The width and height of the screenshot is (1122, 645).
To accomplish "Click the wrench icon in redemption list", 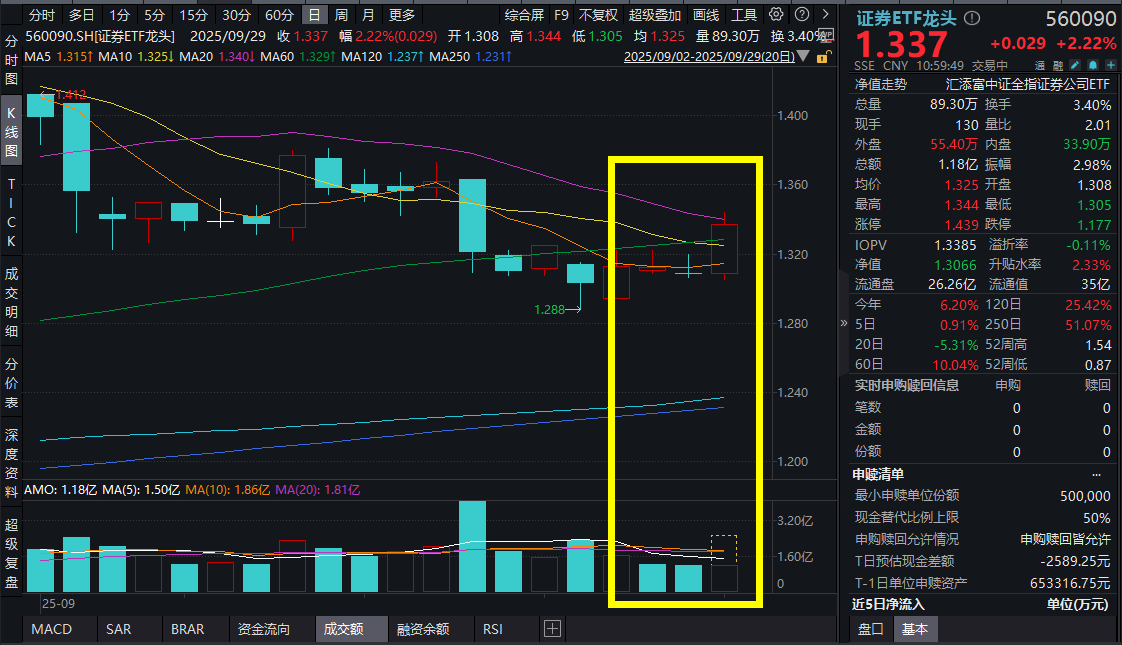I will pyautogui.click(x=1098, y=474).
